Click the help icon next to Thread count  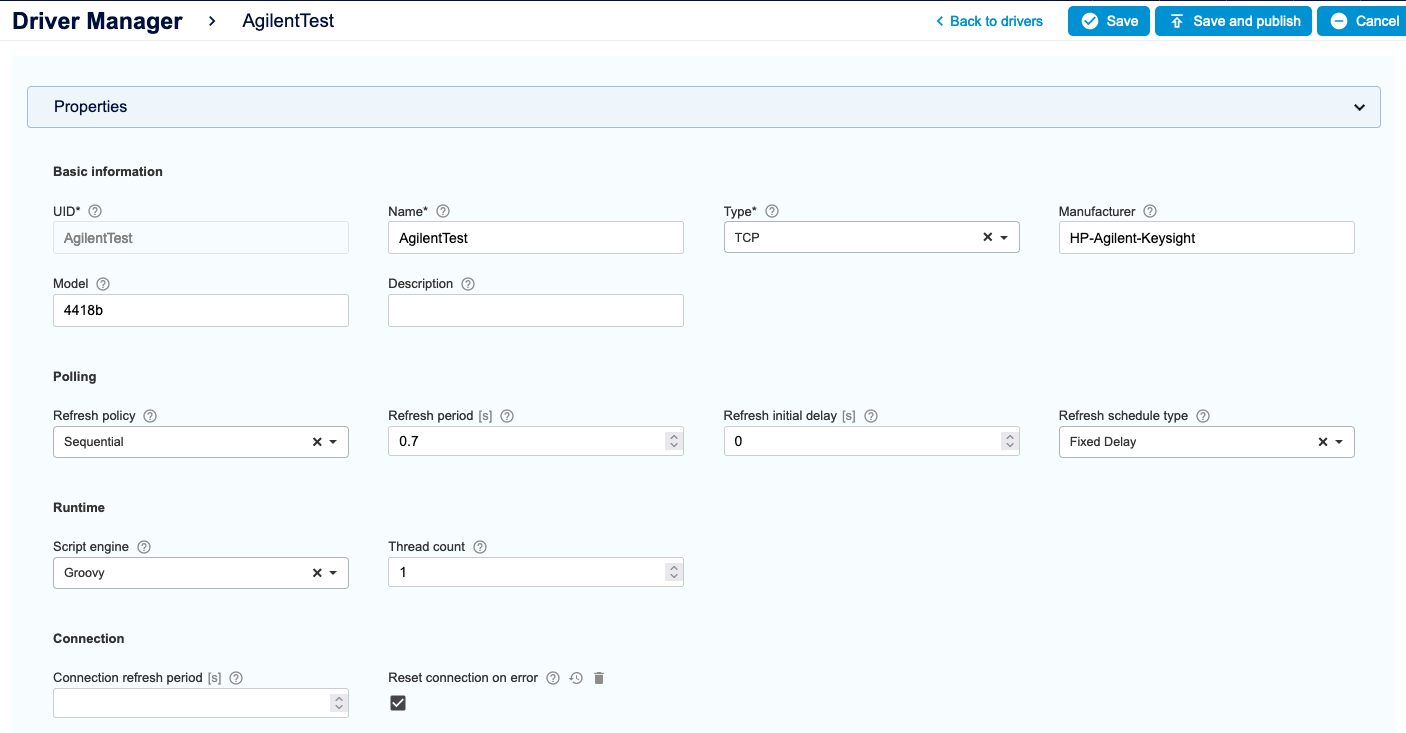pos(480,547)
